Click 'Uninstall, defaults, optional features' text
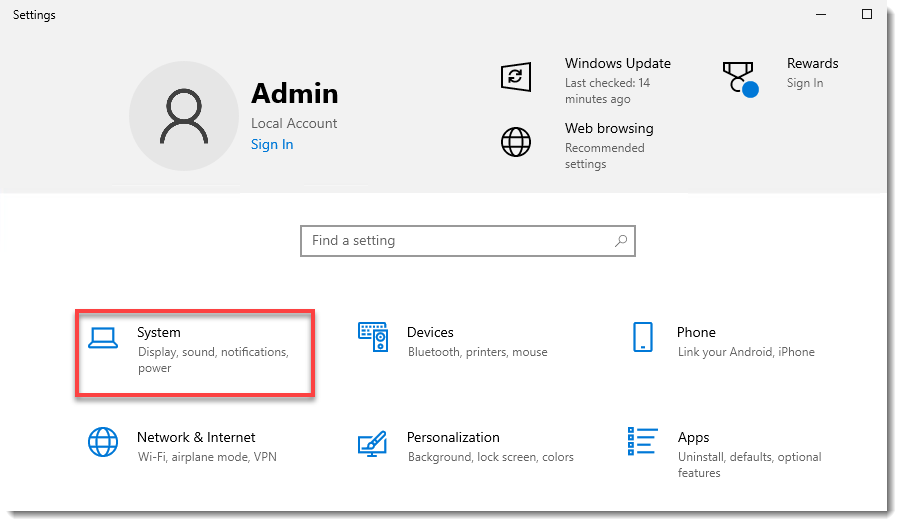This screenshot has height=526, width=902. point(750,465)
